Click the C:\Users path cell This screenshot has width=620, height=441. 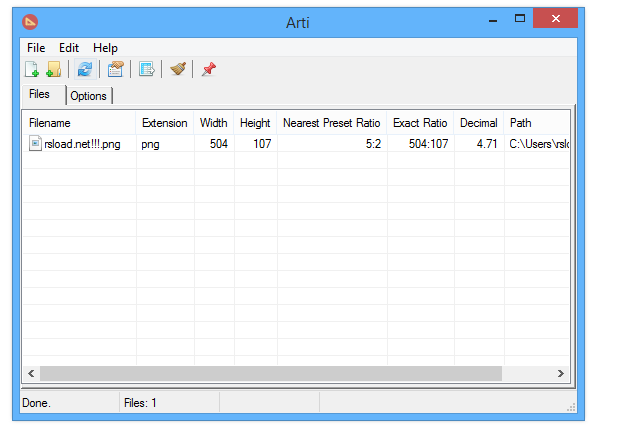click(x=539, y=144)
